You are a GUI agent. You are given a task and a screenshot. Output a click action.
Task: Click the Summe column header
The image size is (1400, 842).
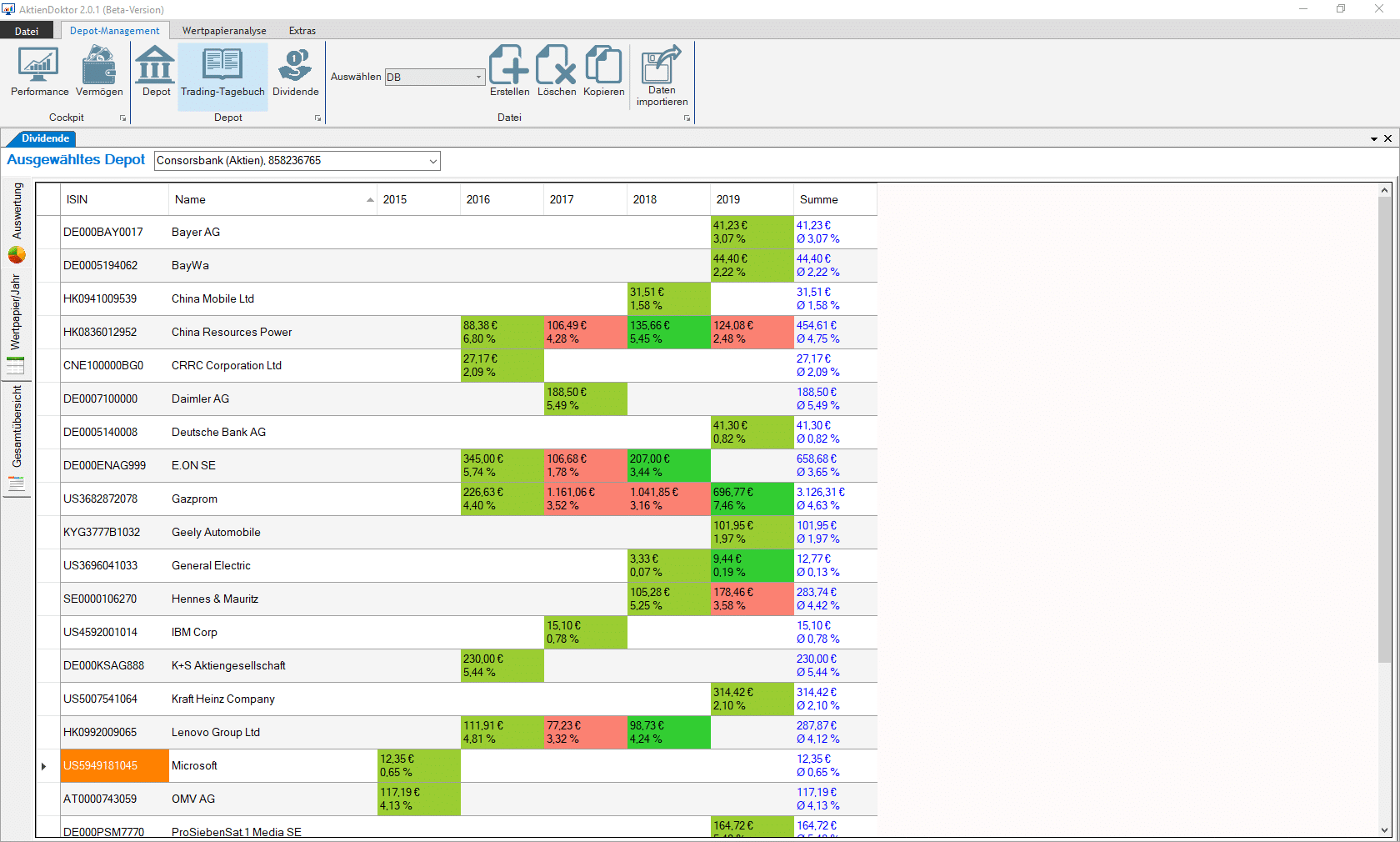[x=835, y=199]
